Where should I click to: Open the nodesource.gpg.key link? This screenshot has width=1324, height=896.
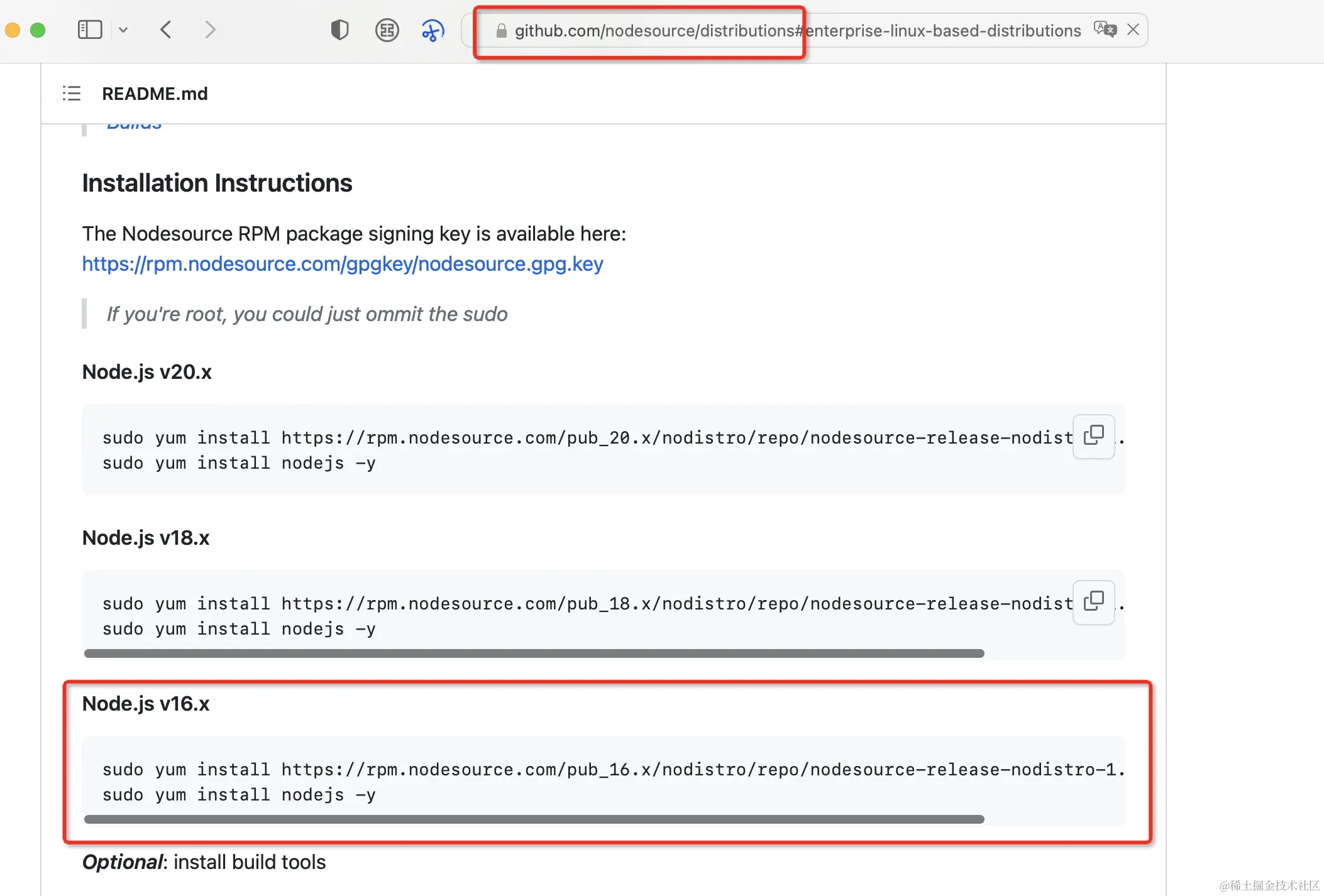pyautogui.click(x=343, y=264)
